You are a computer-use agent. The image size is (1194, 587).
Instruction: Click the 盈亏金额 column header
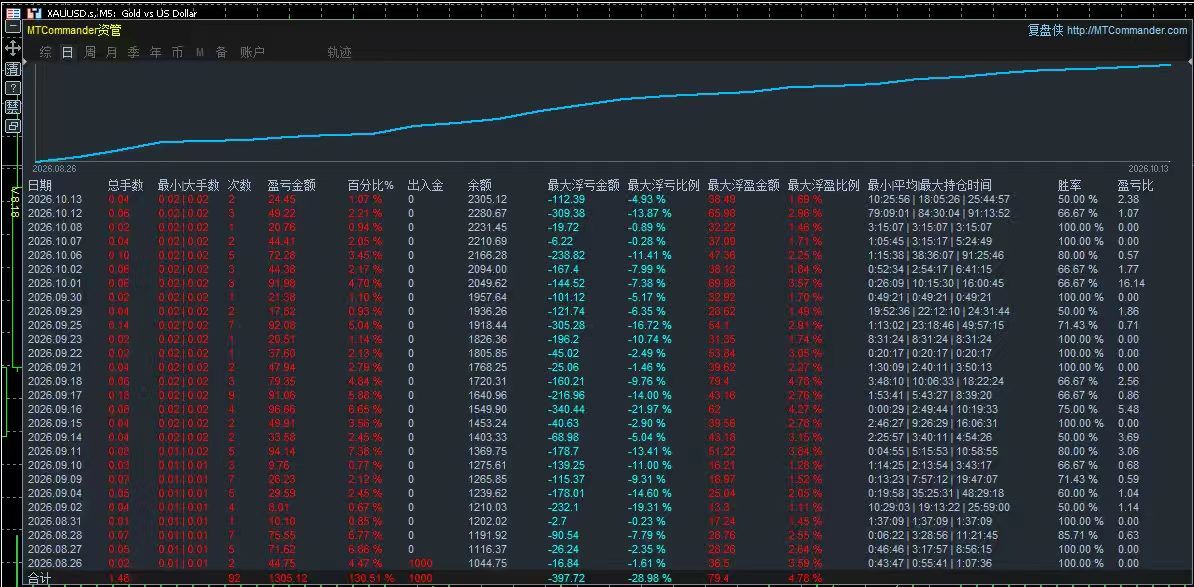point(292,185)
